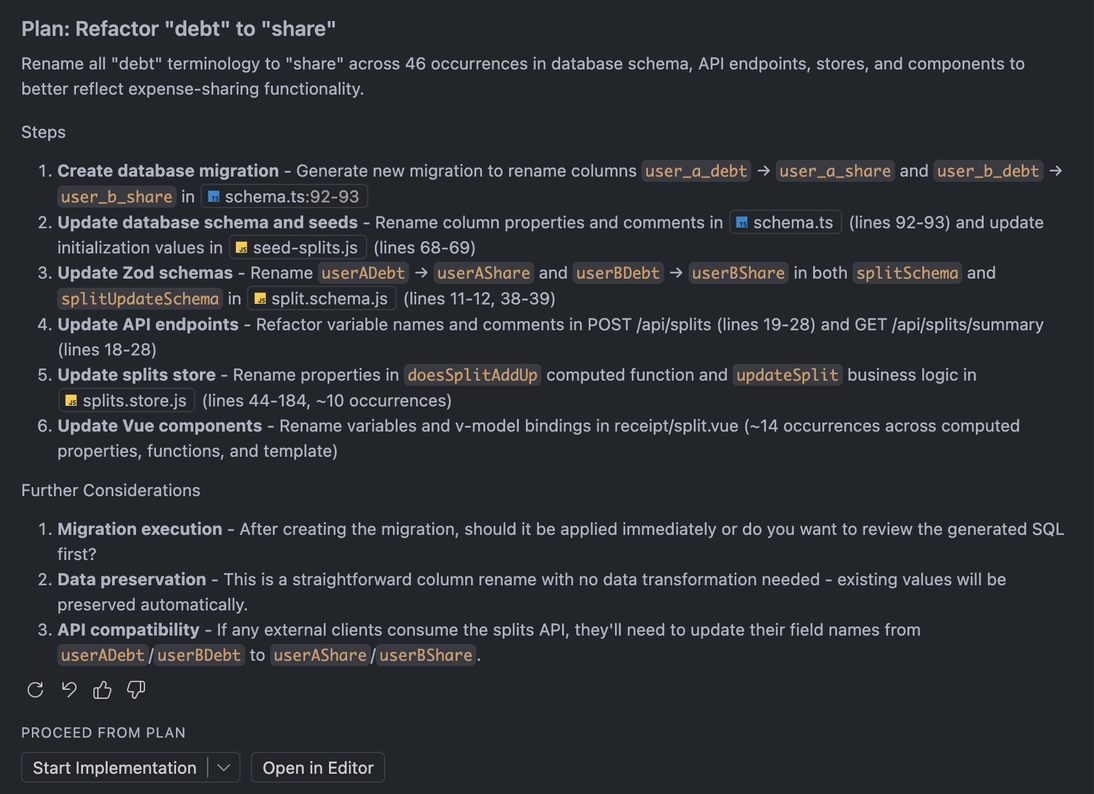Click the Plan: Refactor "debt" to "share" heading
This screenshot has width=1094, height=794.
(179, 29)
